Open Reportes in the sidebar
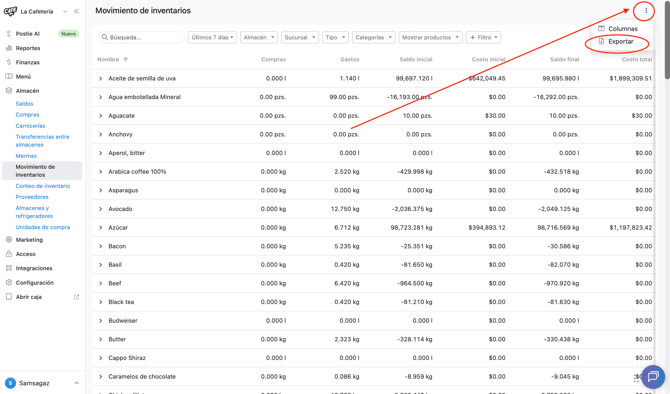670x394 pixels. click(28, 48)
